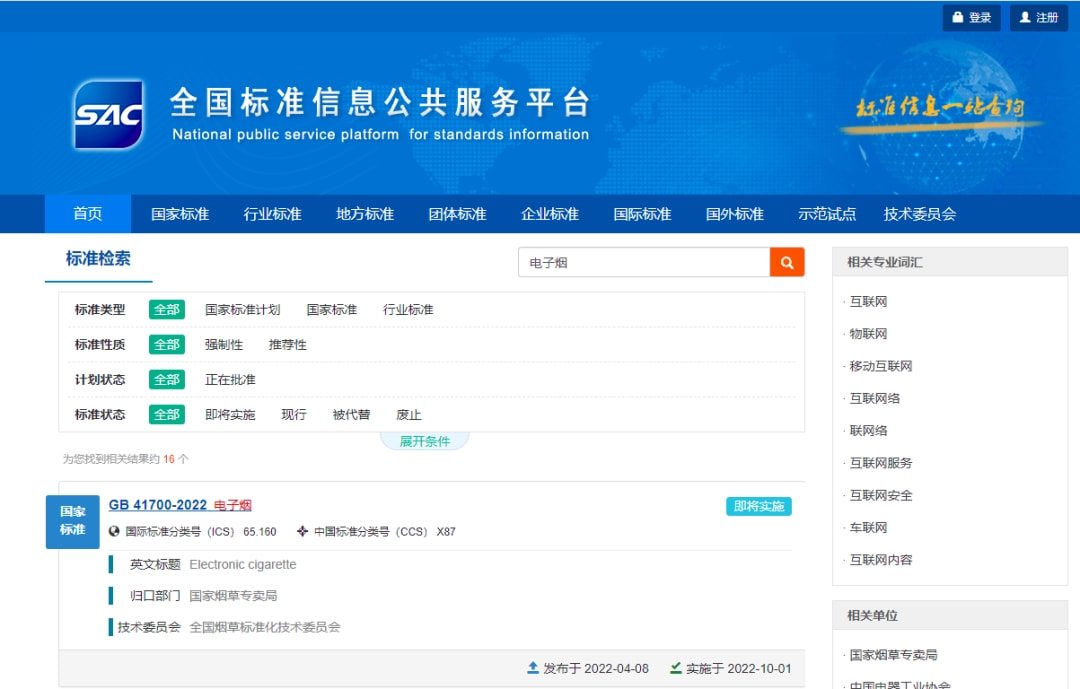Click the orange search magnifier button
The image size is (1080, 689).
[787, 263]
